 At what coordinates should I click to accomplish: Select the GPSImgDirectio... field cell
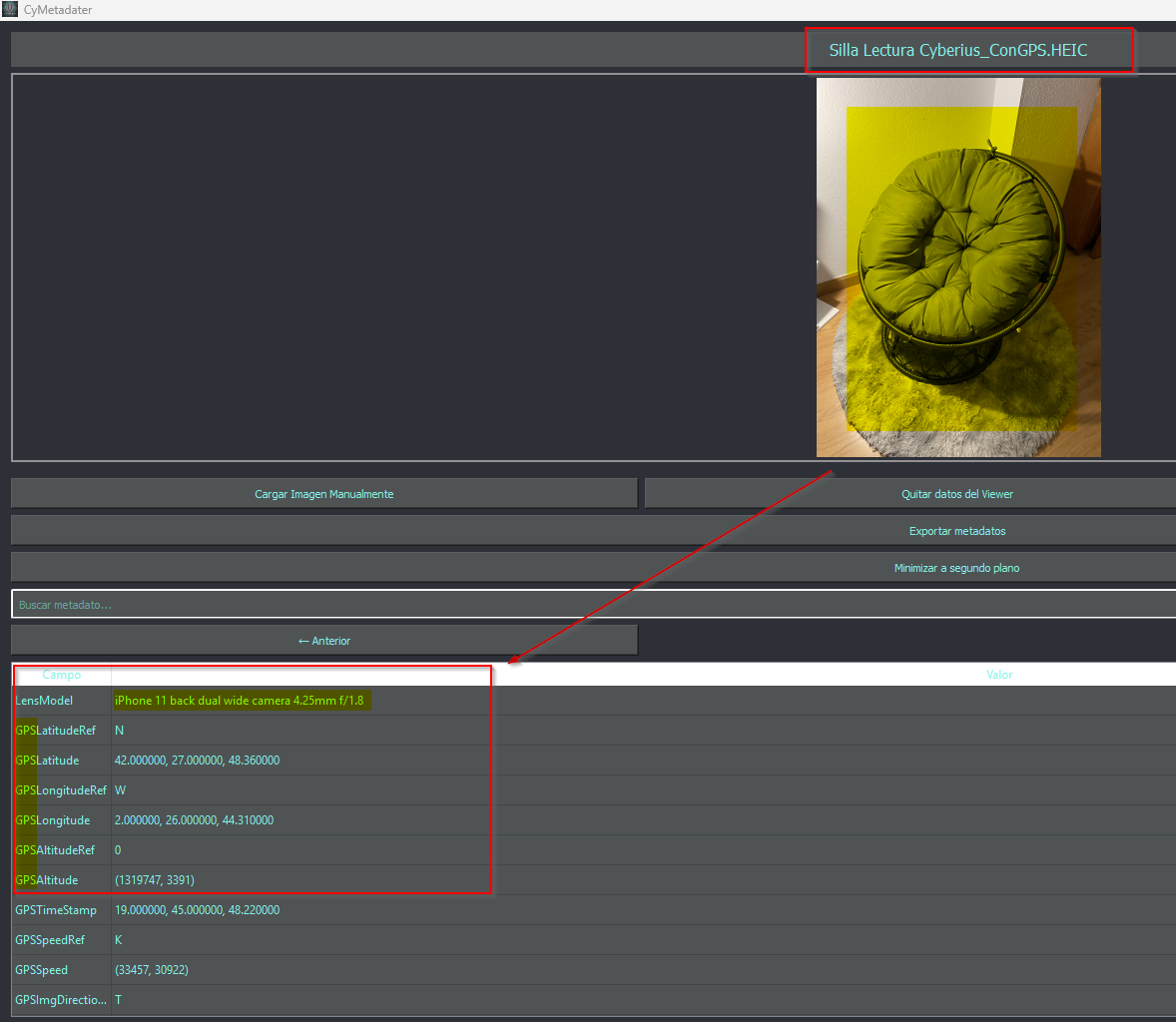pyautogui.click(x=62, y=1000)
